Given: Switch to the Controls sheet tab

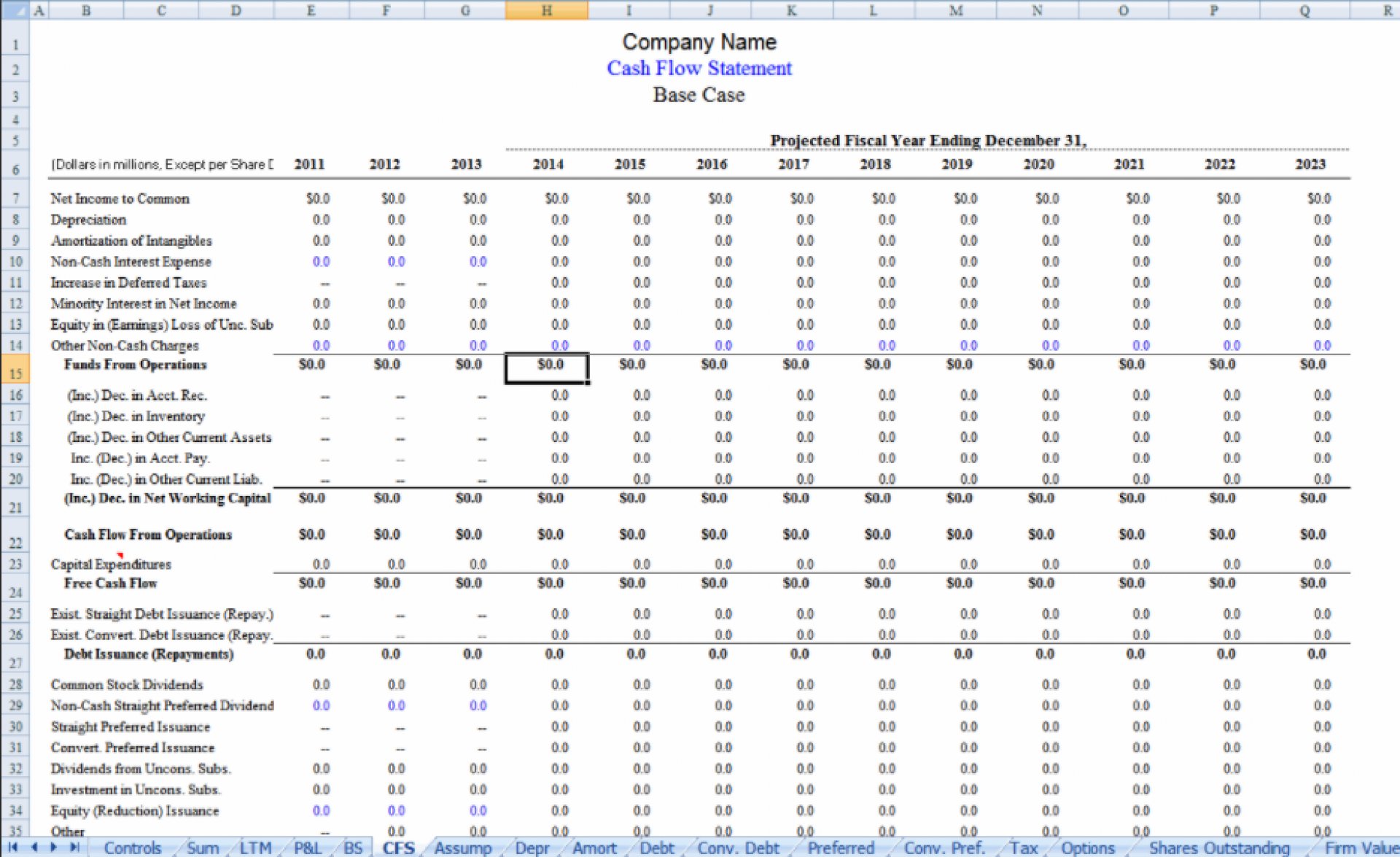Looking at the screenshot, I should click(x=132, y=848).
